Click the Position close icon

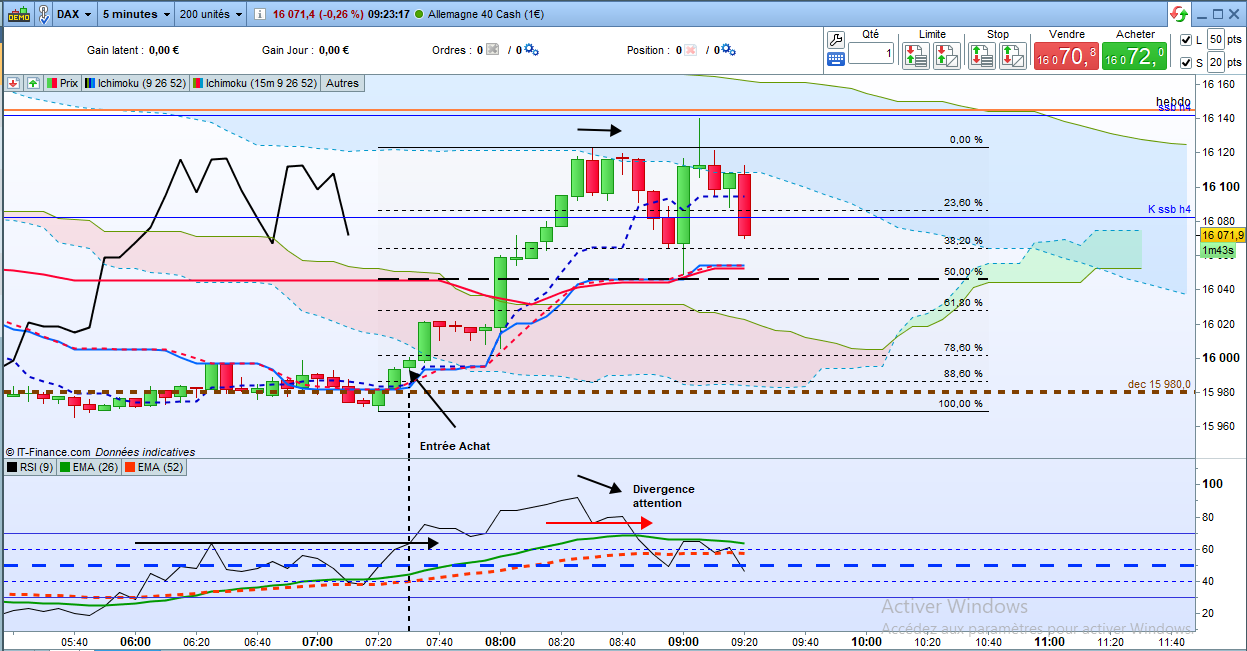point(691,50)
